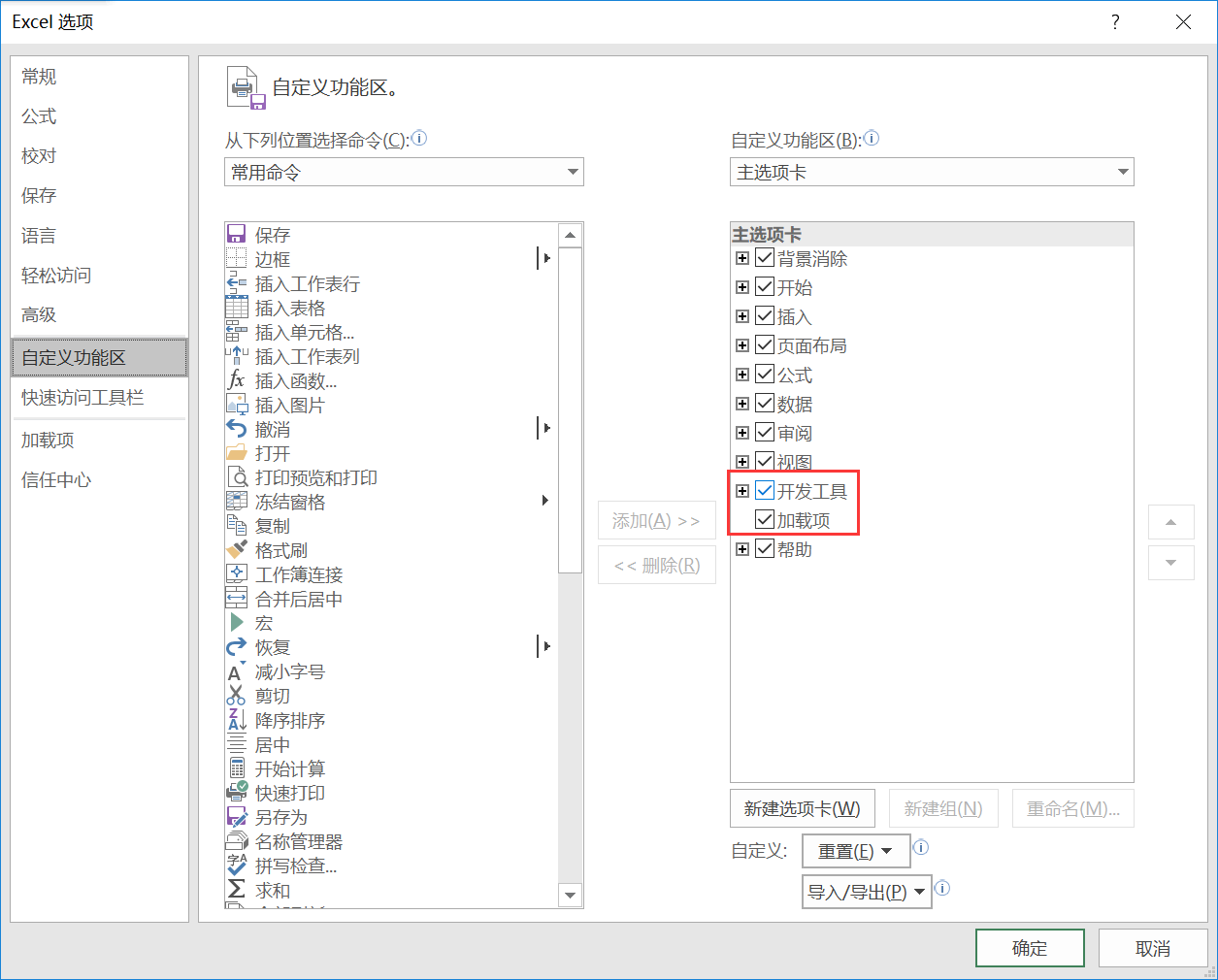Click info icon beside 自定义功能区 label
This screenshot has height=980, width=1218.
pos(872,139)
